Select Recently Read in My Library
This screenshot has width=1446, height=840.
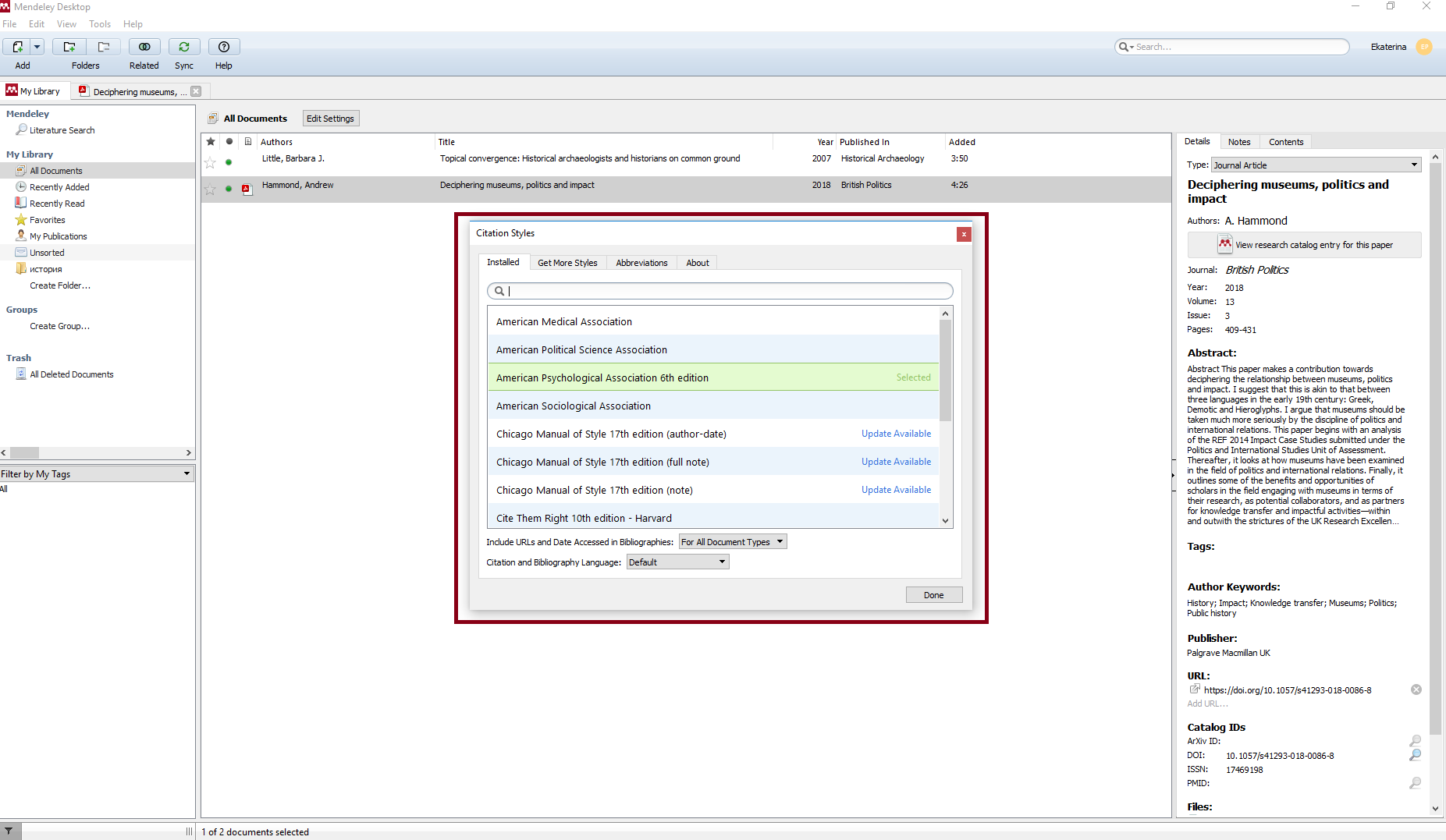point(57,204)
